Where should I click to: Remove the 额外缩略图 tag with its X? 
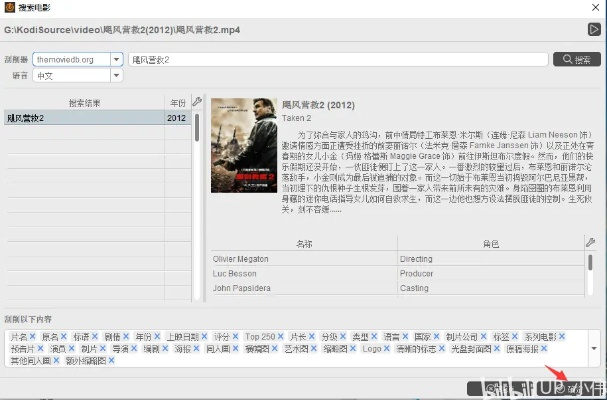point(111,361)
